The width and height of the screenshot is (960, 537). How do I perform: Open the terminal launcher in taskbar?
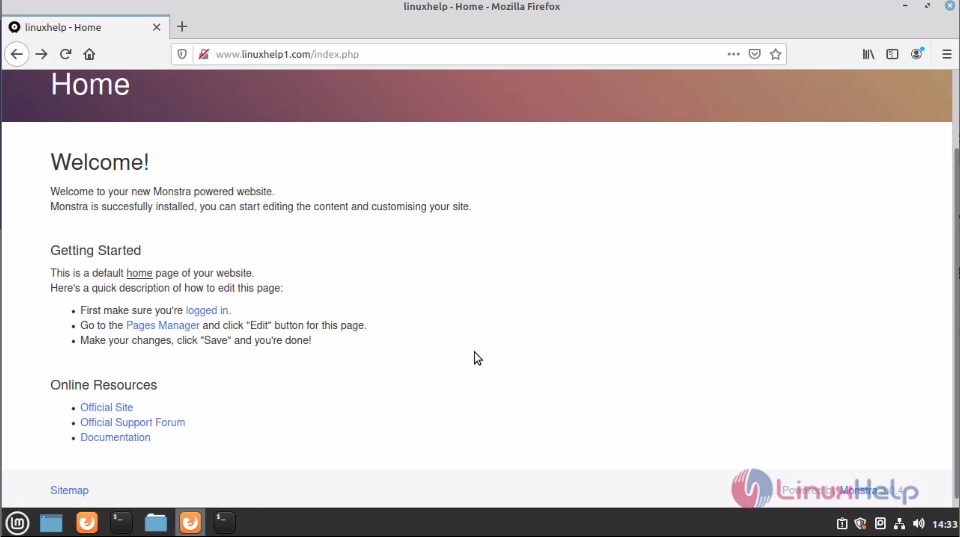[x=121, y=522]
